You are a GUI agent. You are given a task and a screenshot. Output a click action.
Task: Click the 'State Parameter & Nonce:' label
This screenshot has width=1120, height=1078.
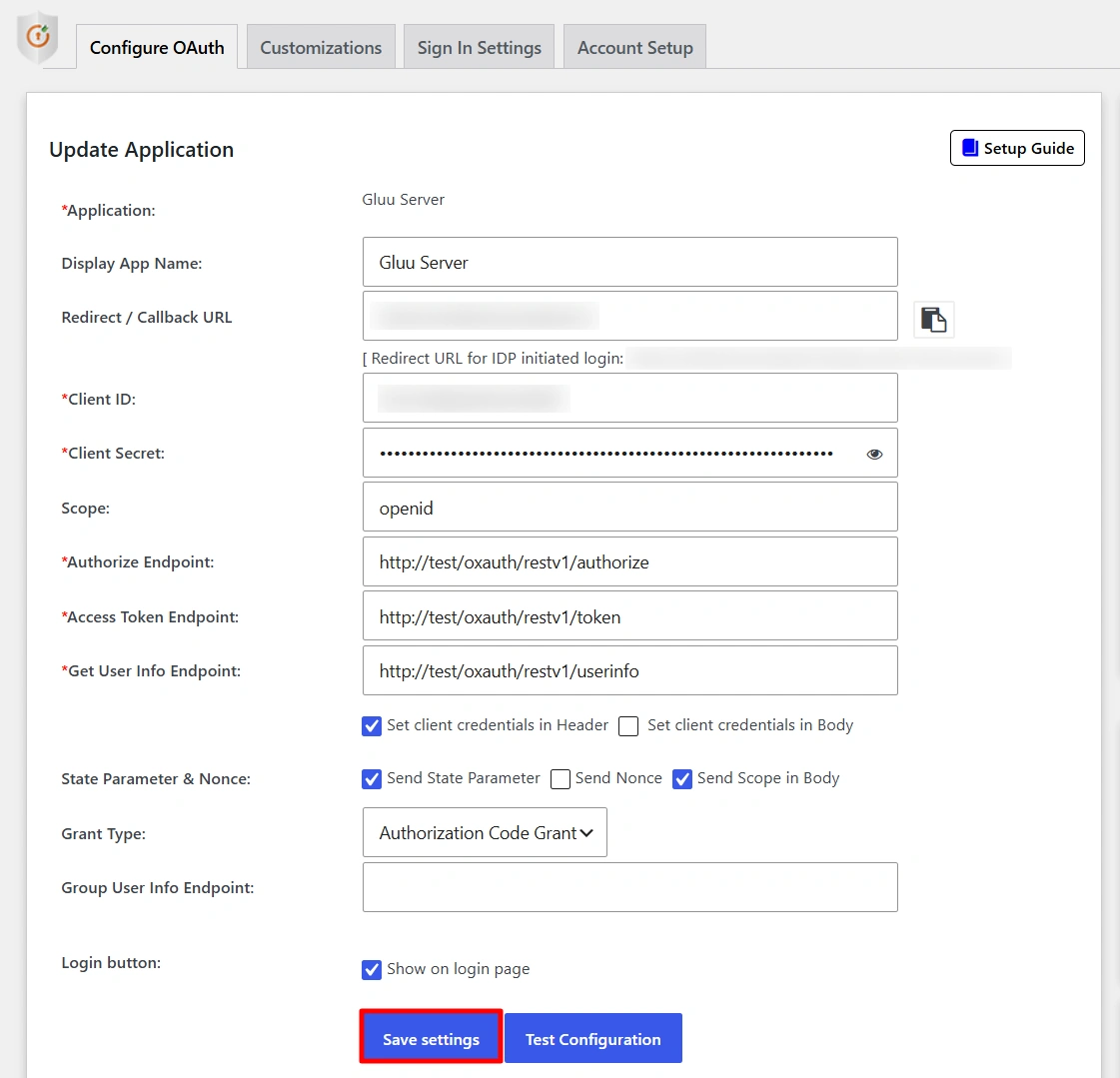[x=156, y=778]
